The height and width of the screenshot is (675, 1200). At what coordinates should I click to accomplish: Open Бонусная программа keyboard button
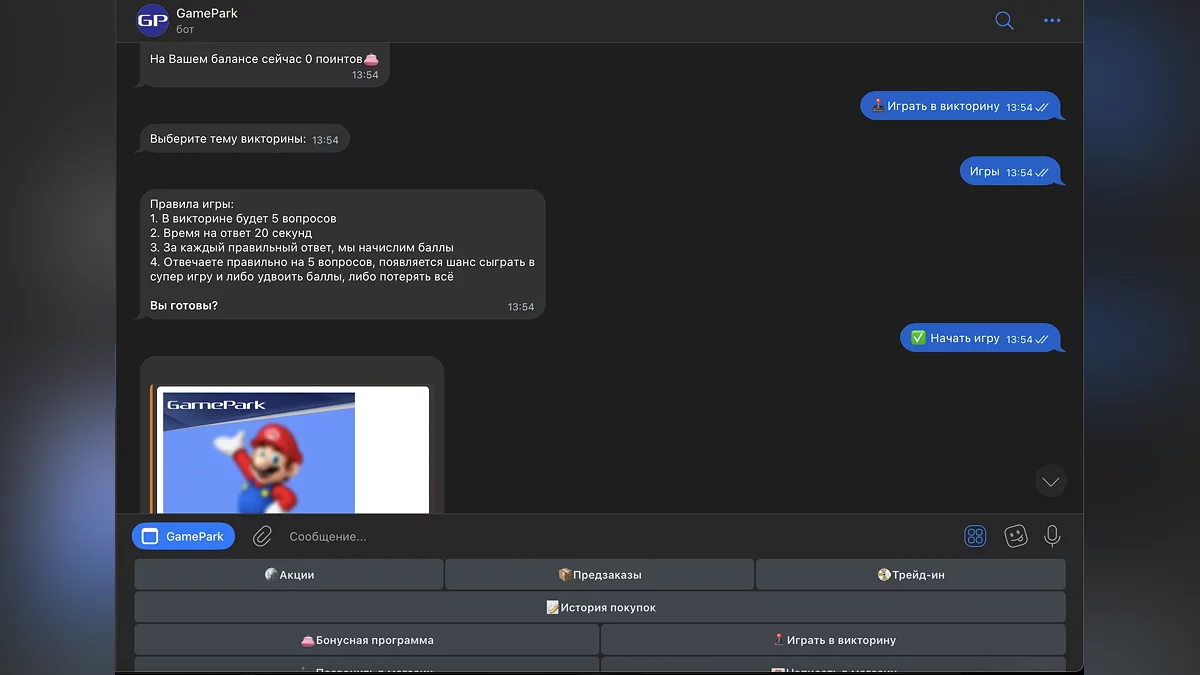coord(367,640)
